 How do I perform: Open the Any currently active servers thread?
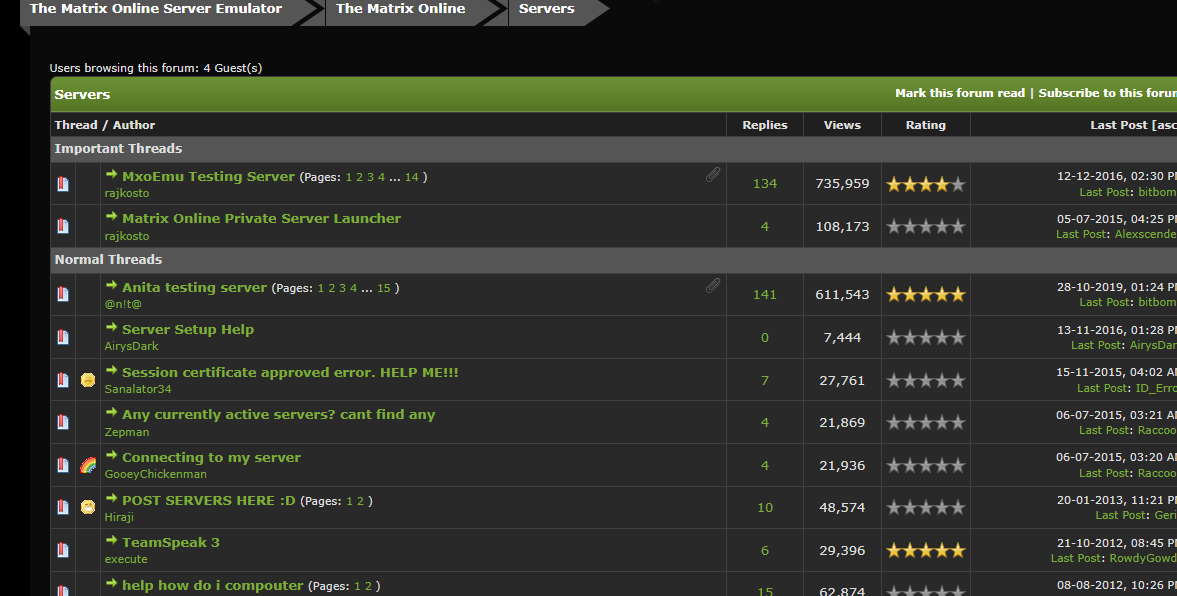coord(278,415)
